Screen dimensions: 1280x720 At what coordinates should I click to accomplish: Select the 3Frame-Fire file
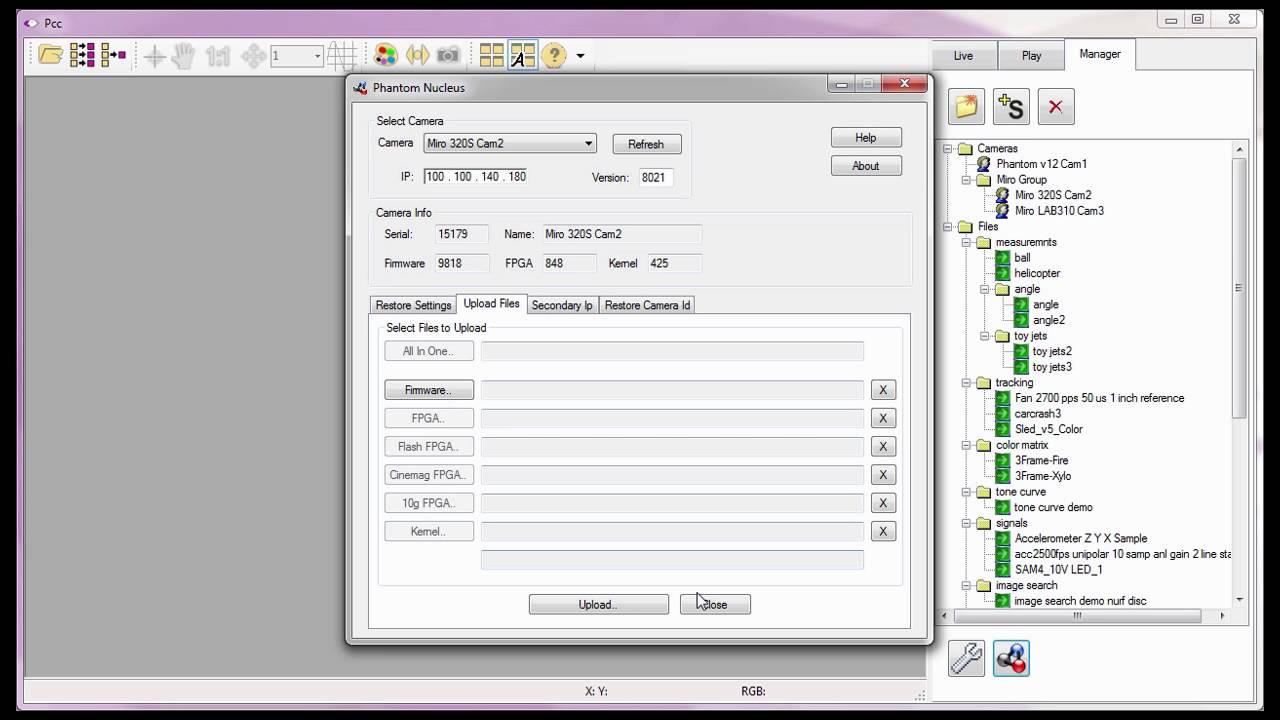[1042, 460]
